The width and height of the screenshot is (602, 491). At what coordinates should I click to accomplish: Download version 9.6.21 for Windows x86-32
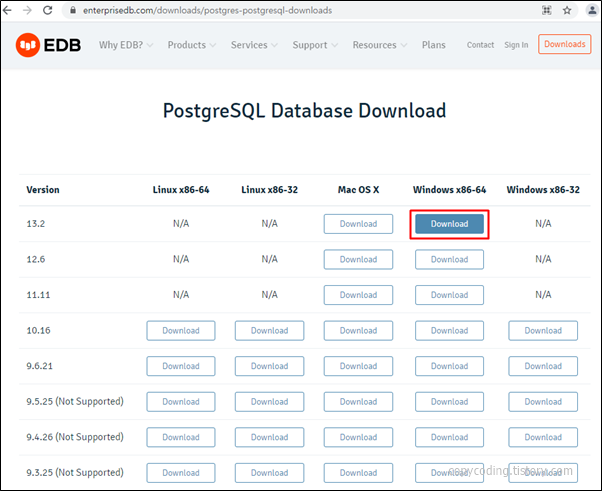click(x=543, y=366)
